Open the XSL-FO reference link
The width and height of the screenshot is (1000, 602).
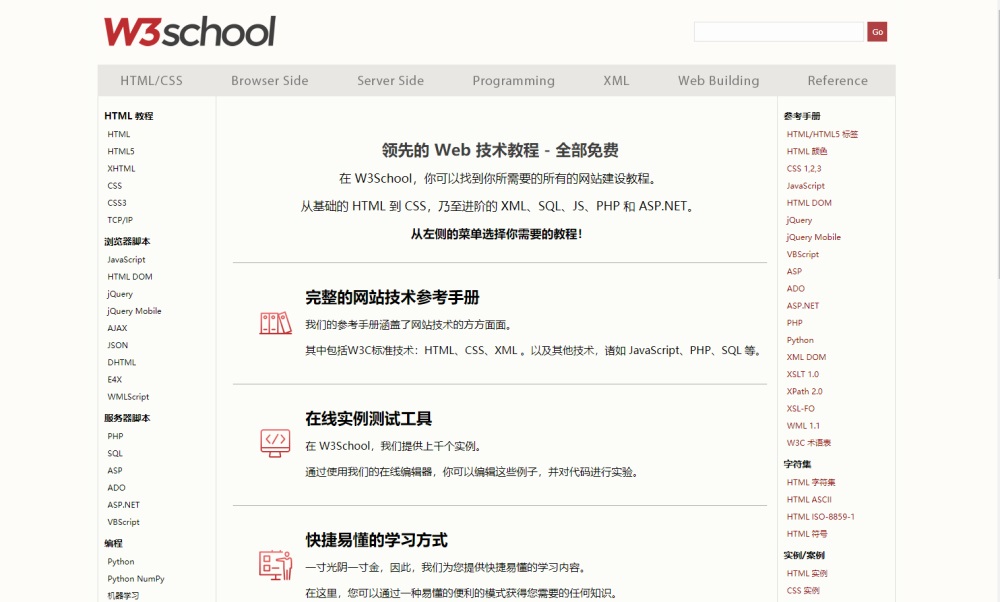[800, 409]
